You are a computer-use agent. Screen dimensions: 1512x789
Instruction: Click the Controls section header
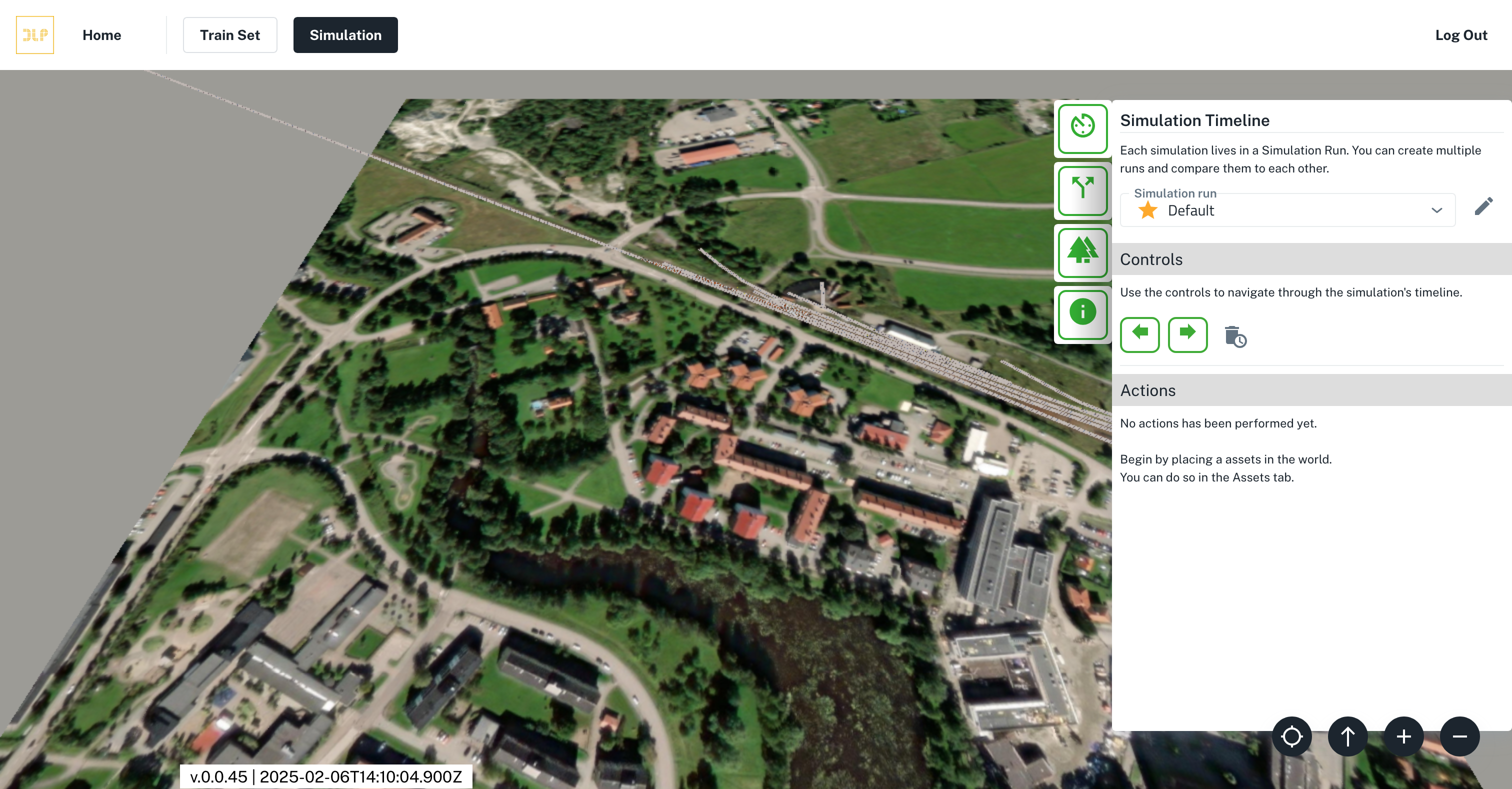(x=1311, y=259)
